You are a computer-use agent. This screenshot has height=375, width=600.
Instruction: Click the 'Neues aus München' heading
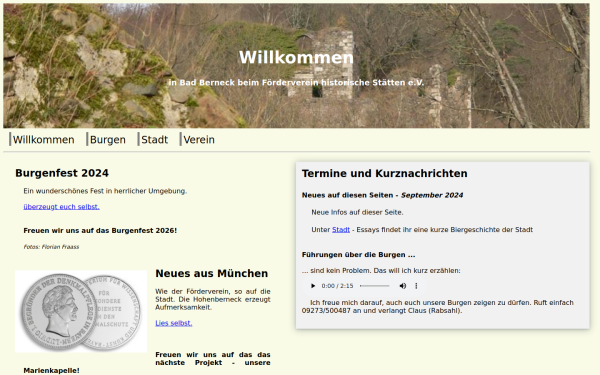[212, 273]
